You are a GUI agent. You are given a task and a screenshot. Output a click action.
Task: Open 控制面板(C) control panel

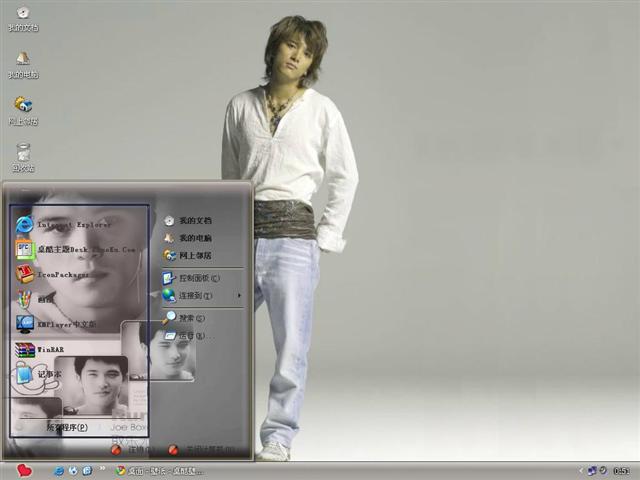point(192,278)
